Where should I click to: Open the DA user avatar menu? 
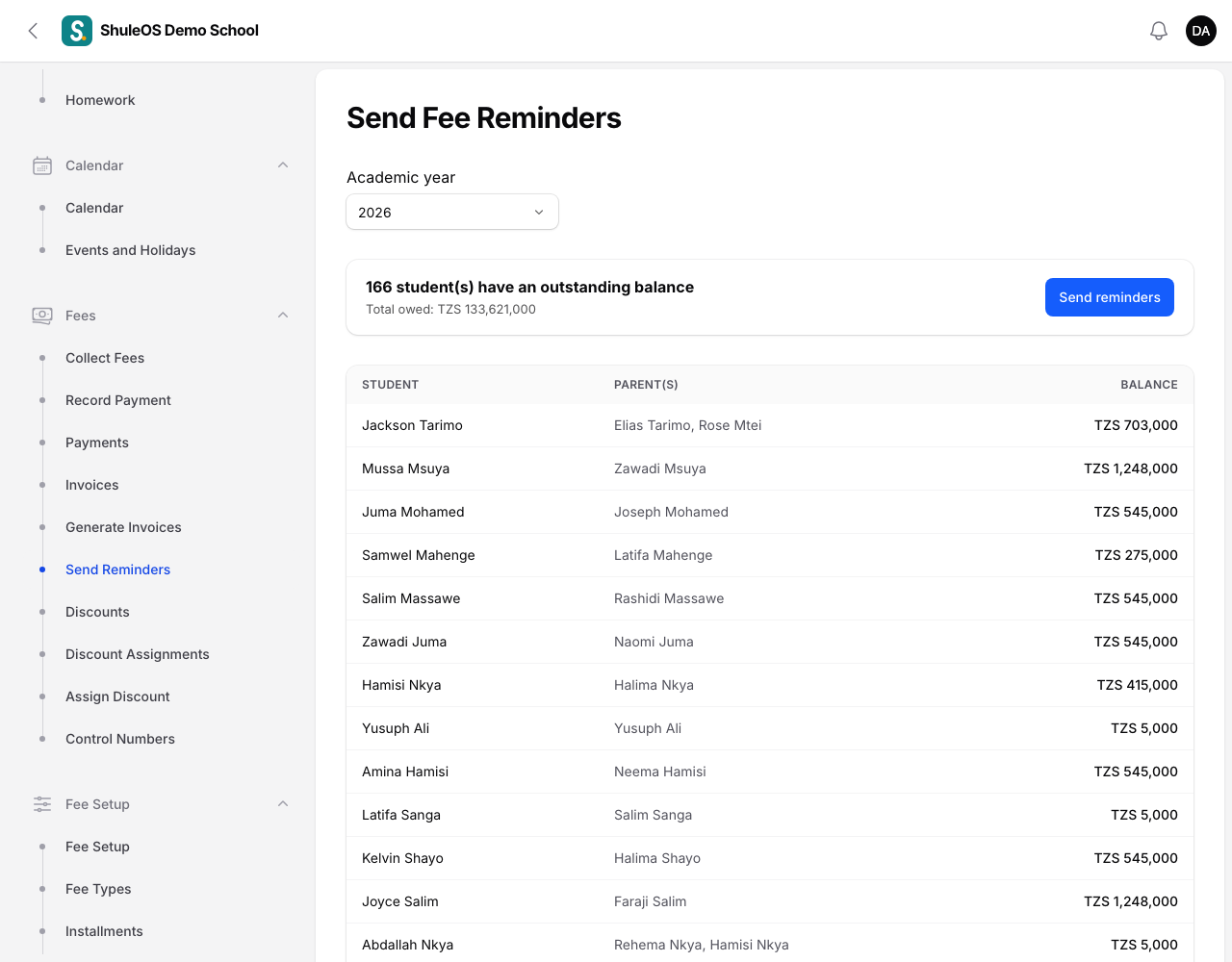tap(1201, 31)
